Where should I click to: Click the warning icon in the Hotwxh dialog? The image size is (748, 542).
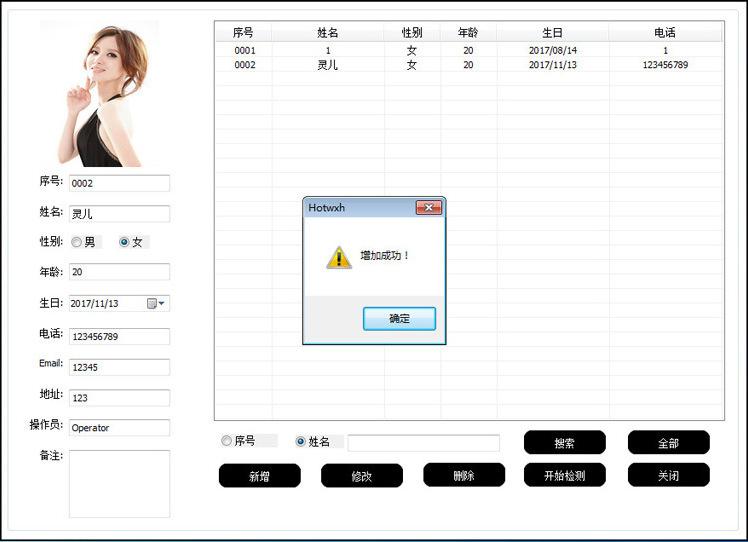pyautogui.click(x=339, y=258)
